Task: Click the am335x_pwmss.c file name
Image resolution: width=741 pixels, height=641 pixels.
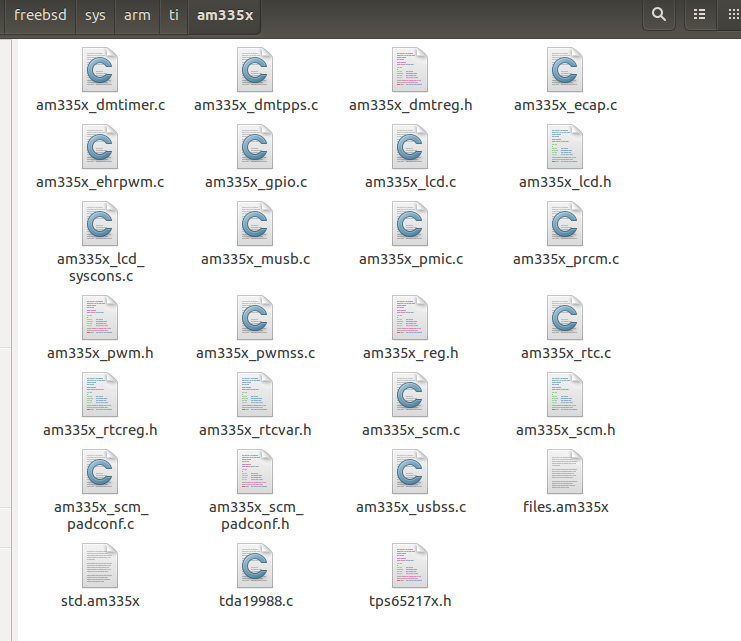Action: point(256,353)
